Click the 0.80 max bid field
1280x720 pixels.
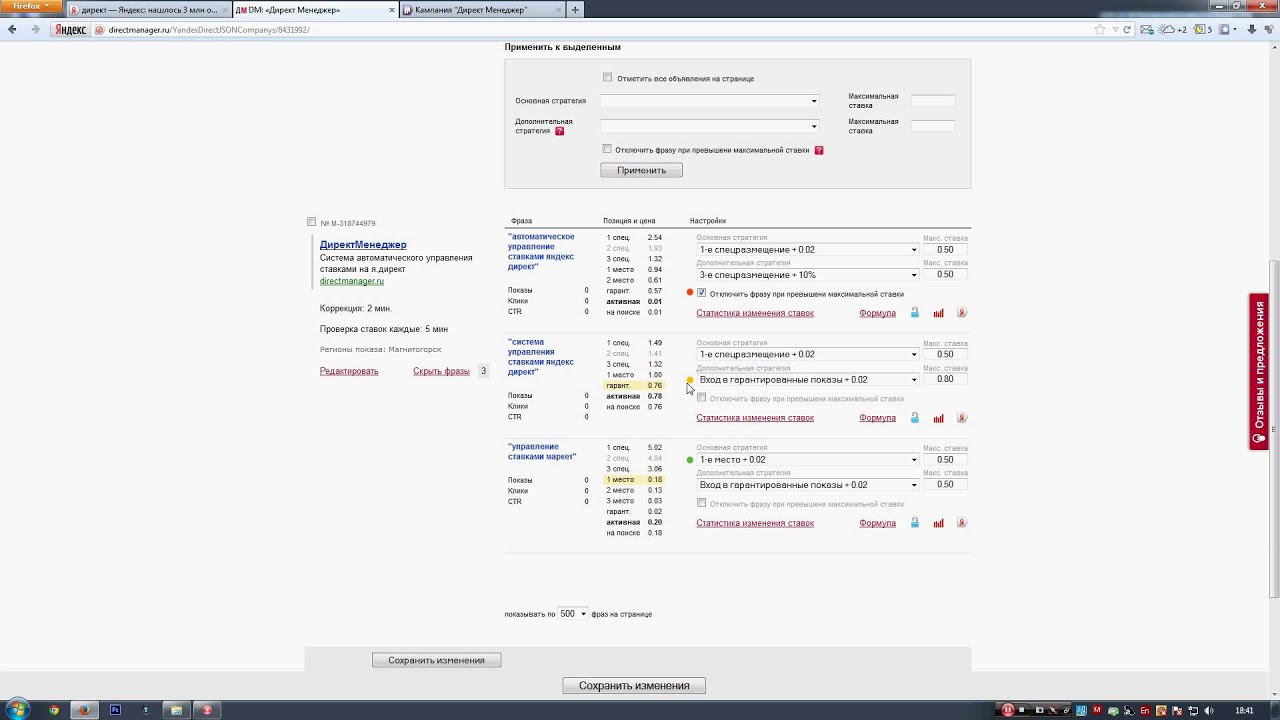click(945, 379)
